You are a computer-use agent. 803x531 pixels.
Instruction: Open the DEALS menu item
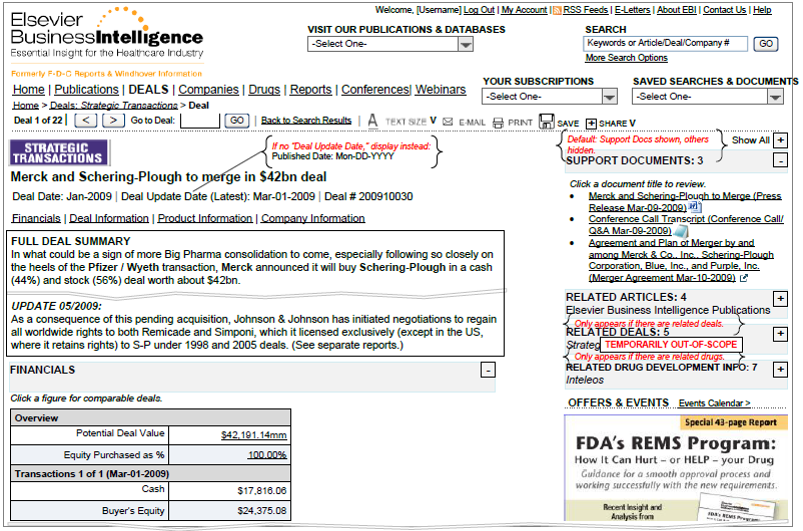point(149,90)
